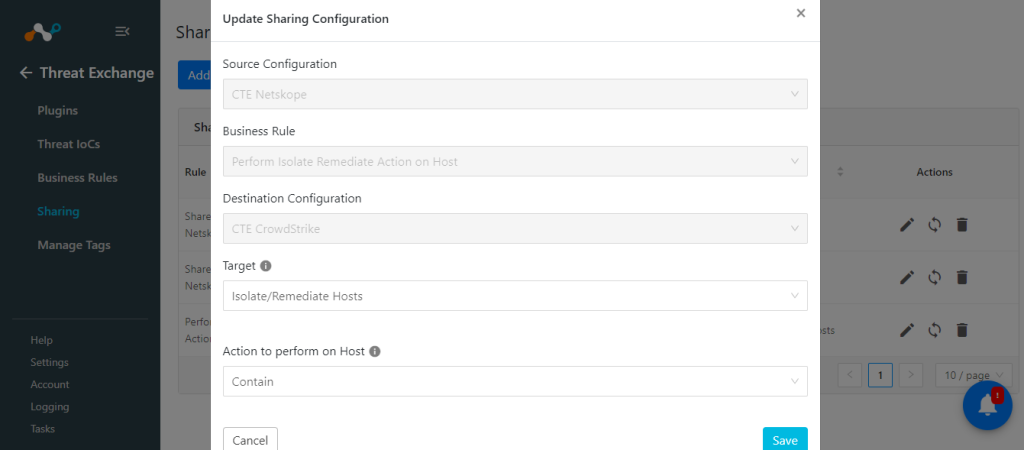
Task: Select Manage Tags in the sidebar
Action: [74, 246]
